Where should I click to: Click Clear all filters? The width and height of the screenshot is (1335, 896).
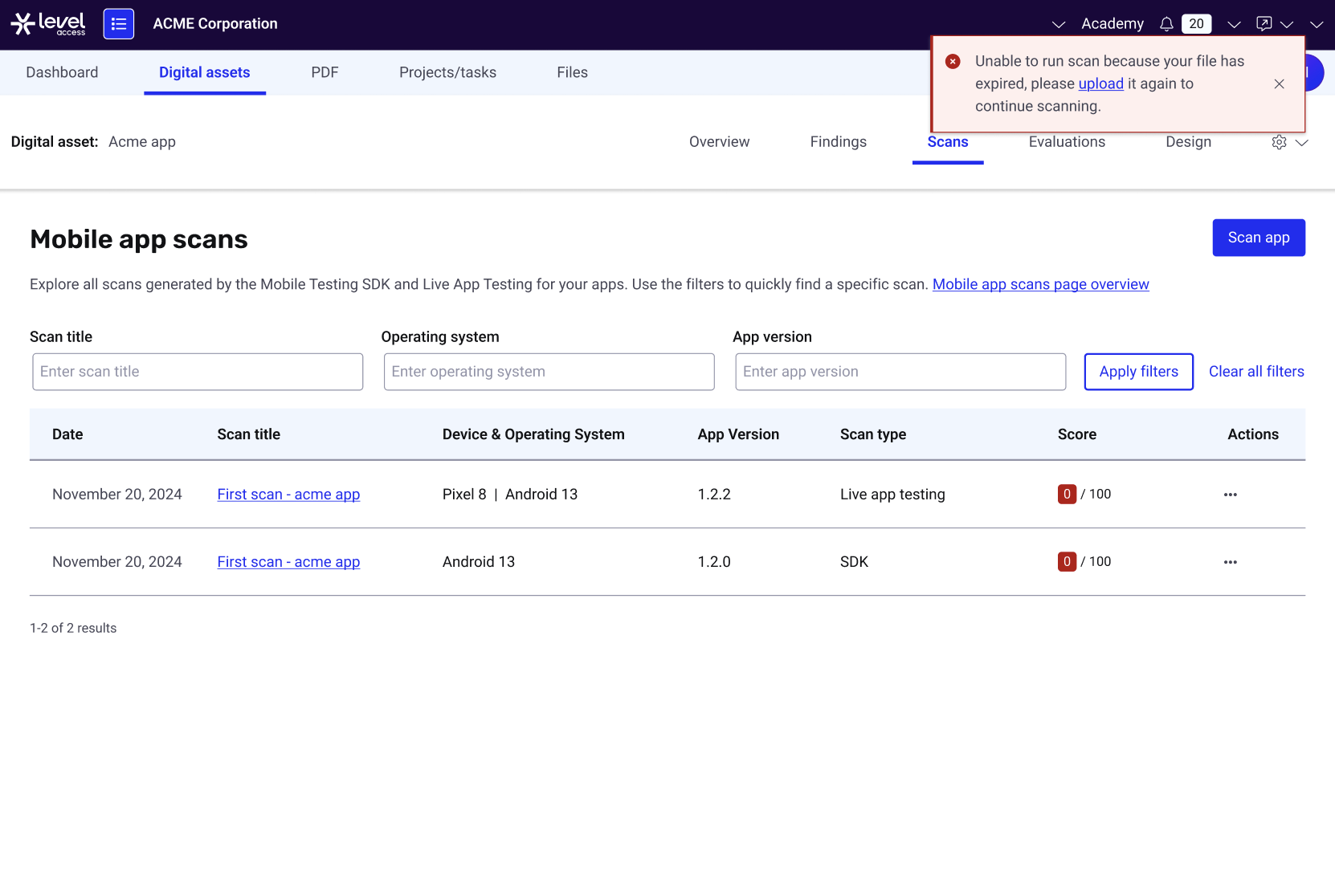[x=1256, y=372]
